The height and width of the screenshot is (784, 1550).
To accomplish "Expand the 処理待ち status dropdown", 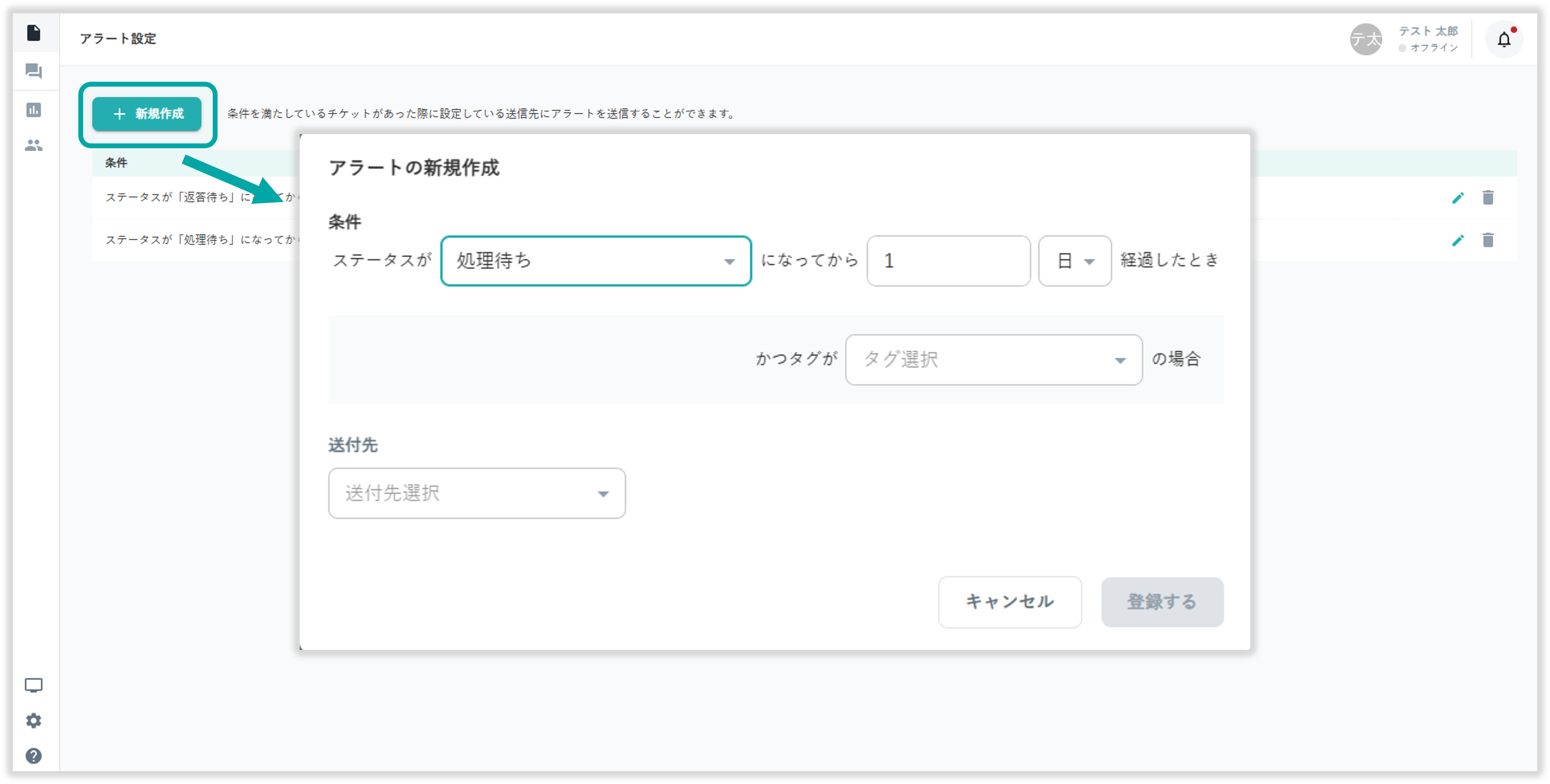I will tap(596, 261).
